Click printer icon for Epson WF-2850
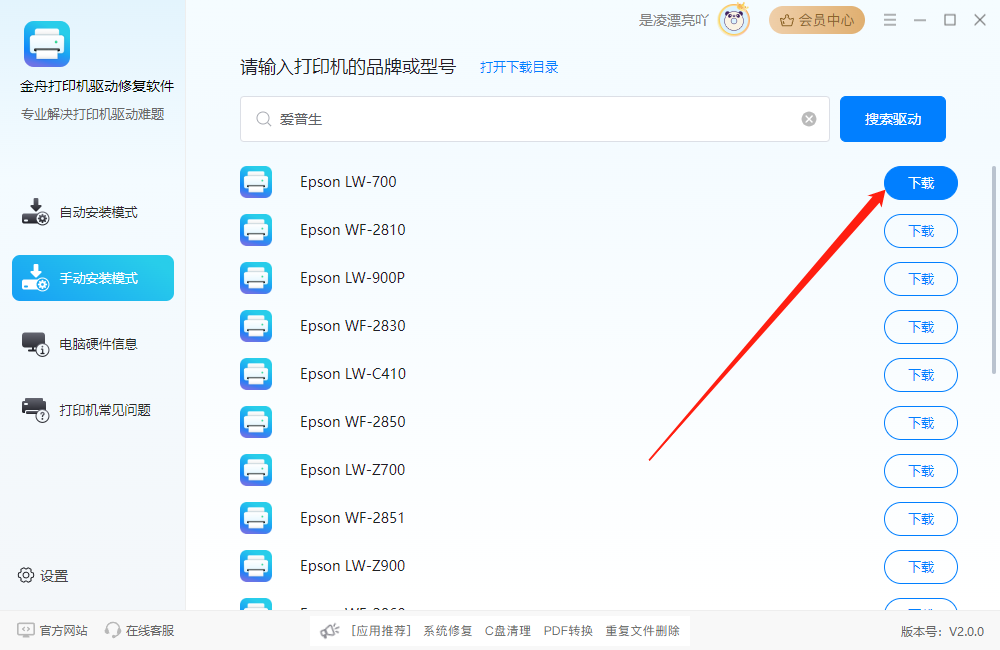Image resolution: width=1000 pixels, height=650 pixels. pyautogui.click(x=256, y=422)
